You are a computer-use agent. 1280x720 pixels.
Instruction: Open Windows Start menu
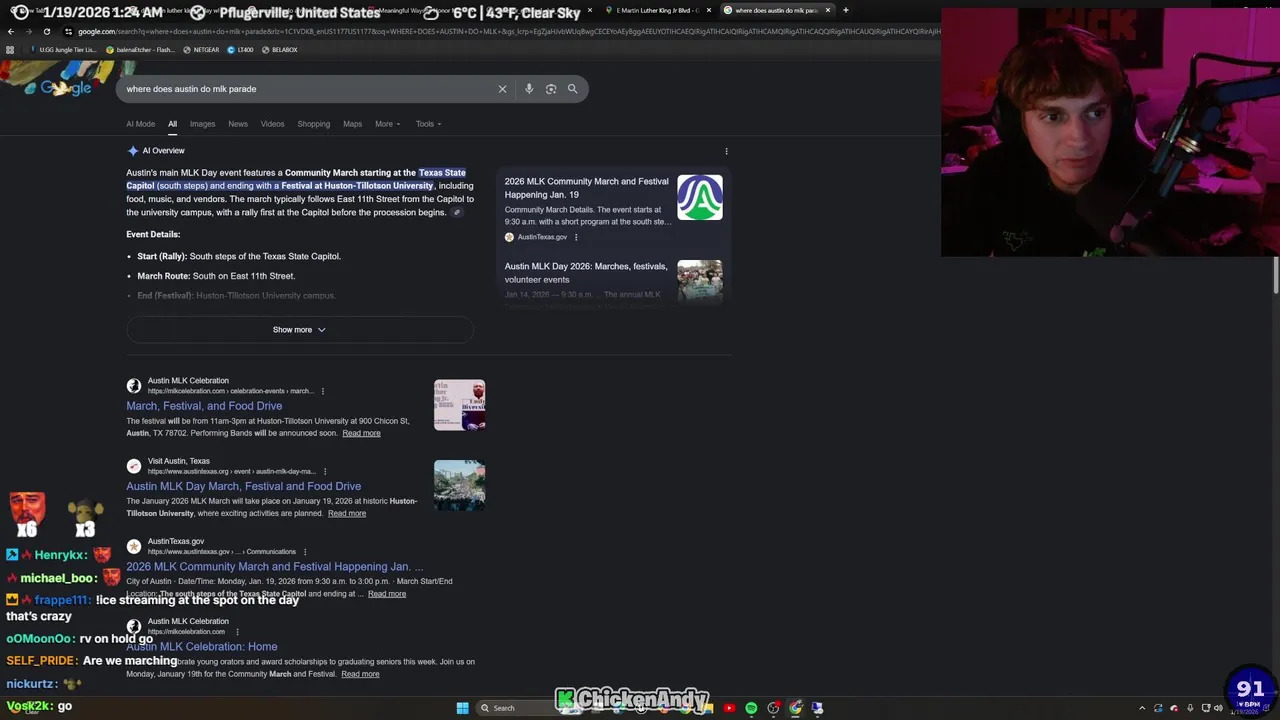click(462, 708)
